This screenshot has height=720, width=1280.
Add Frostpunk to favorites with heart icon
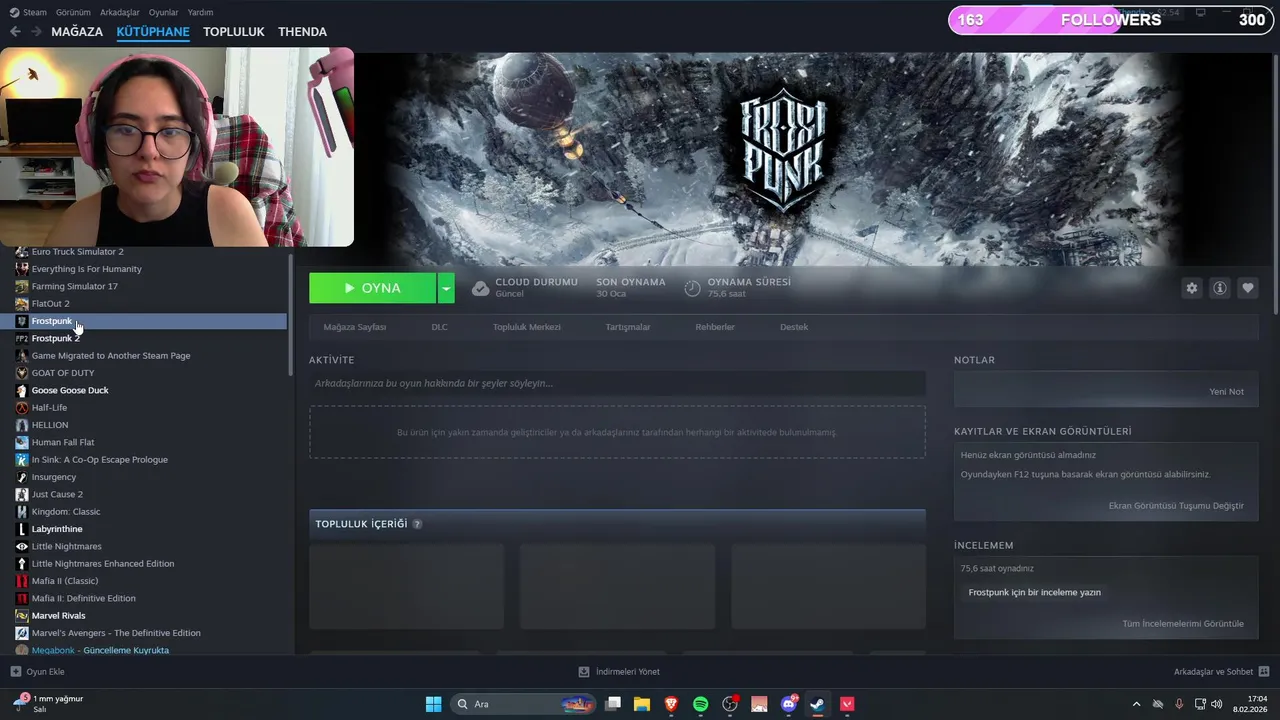(1247, 288)
